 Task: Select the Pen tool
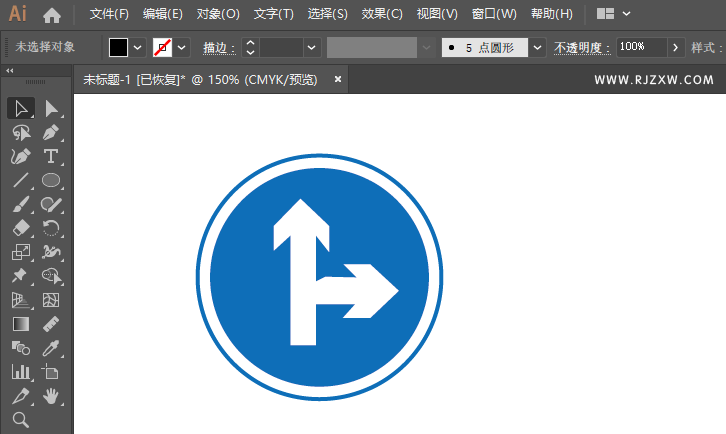tap(51, 132)
